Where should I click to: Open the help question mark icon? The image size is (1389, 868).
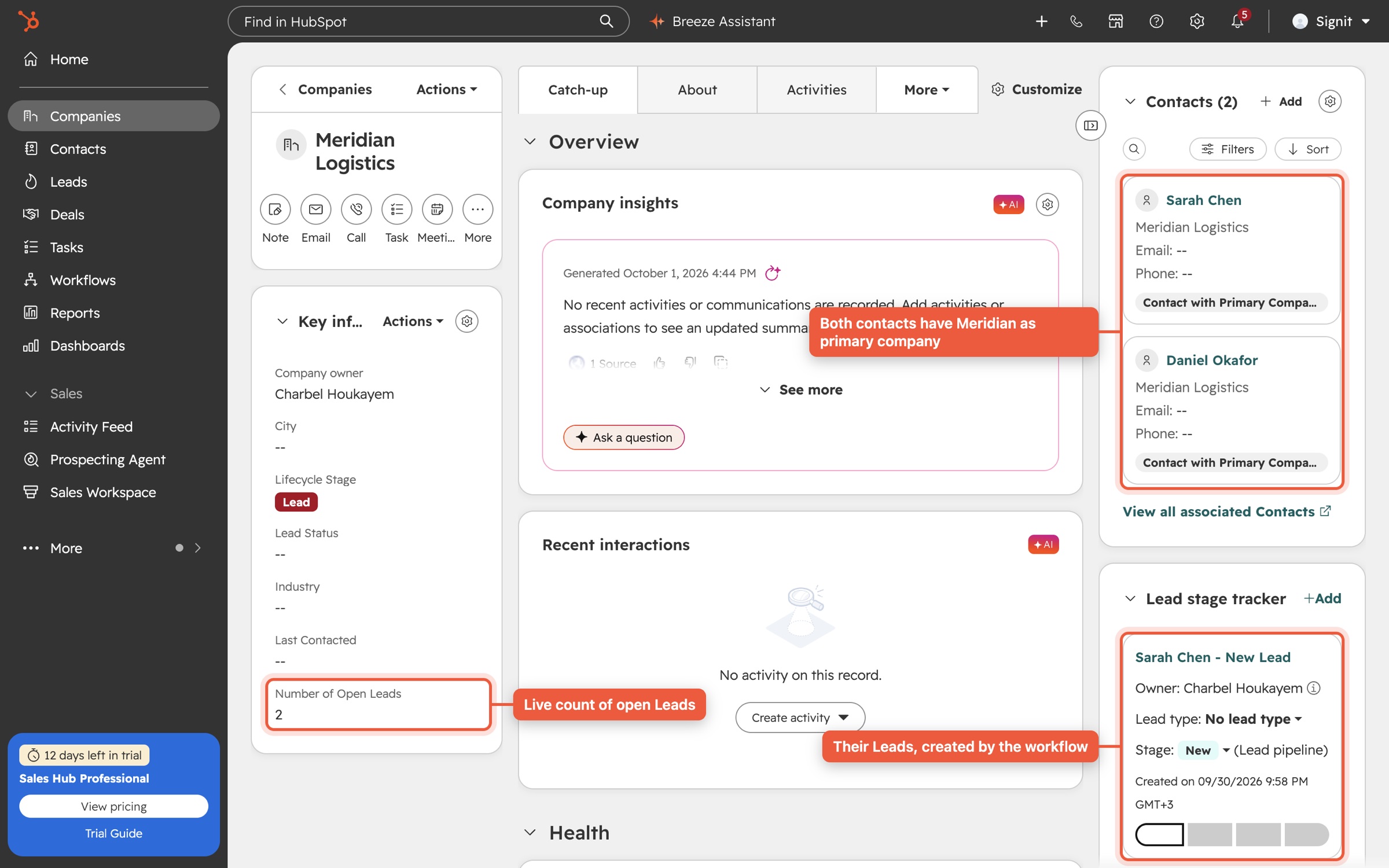tap(1156, 21)
